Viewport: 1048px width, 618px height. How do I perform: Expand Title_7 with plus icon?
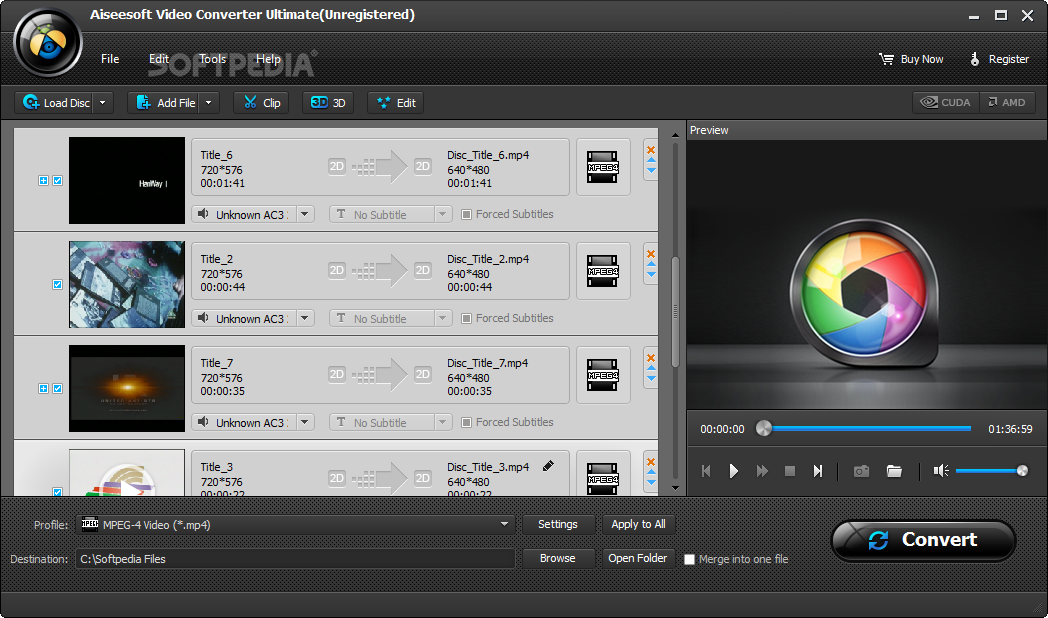click(43, 388)
